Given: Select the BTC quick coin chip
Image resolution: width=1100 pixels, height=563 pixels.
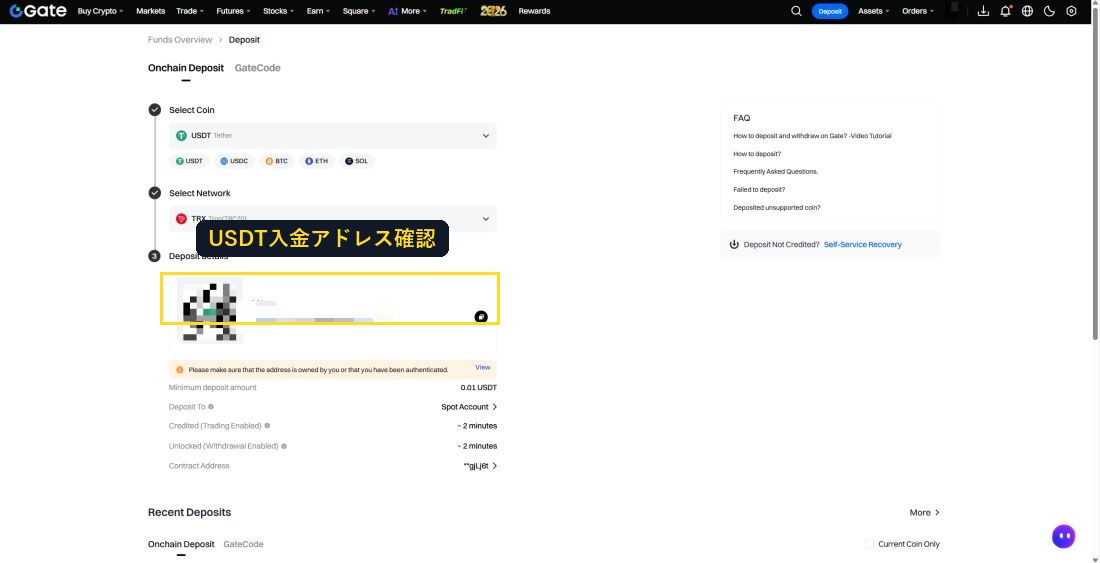Looking at the screenshot, I should point(276,161).
